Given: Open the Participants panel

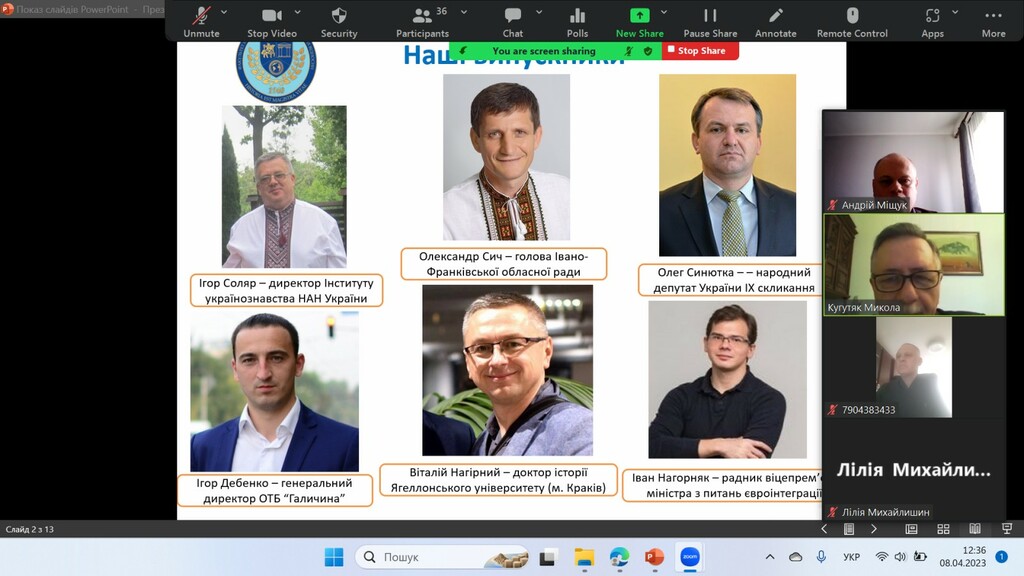Looking at the screenshot, I should [x=422, y=20].
